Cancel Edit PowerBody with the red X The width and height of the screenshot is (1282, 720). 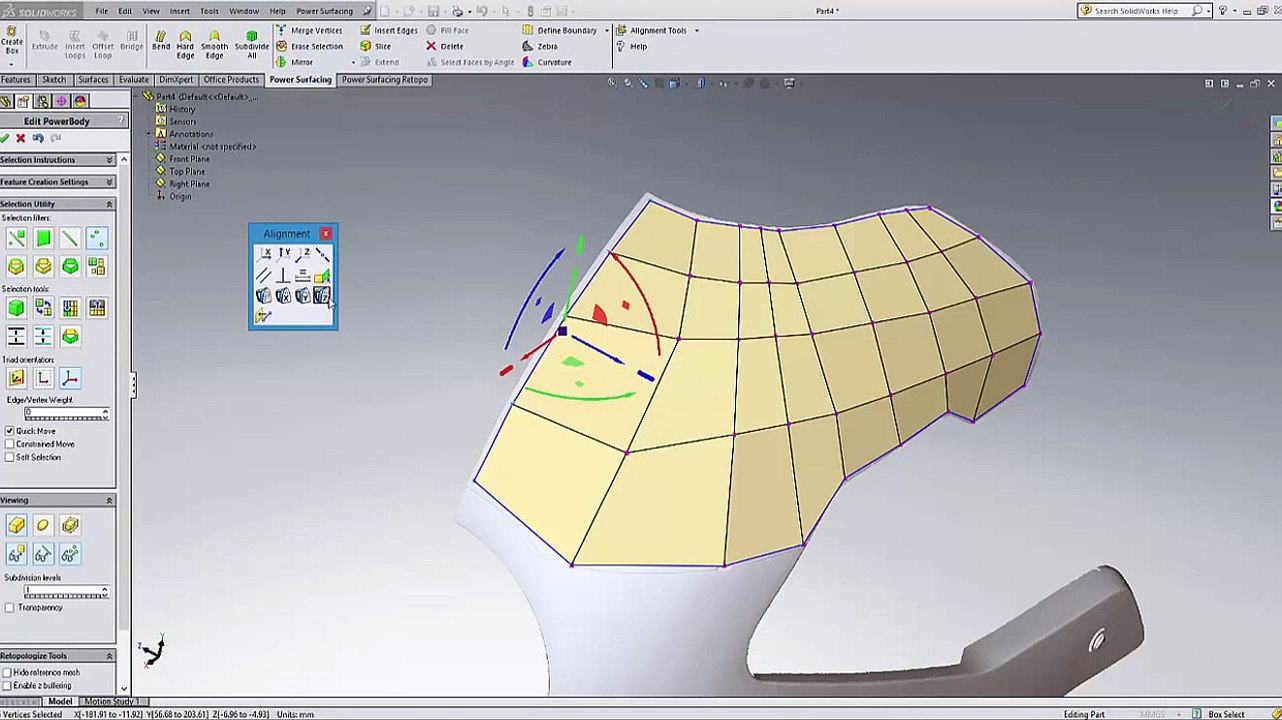point(20,138)
